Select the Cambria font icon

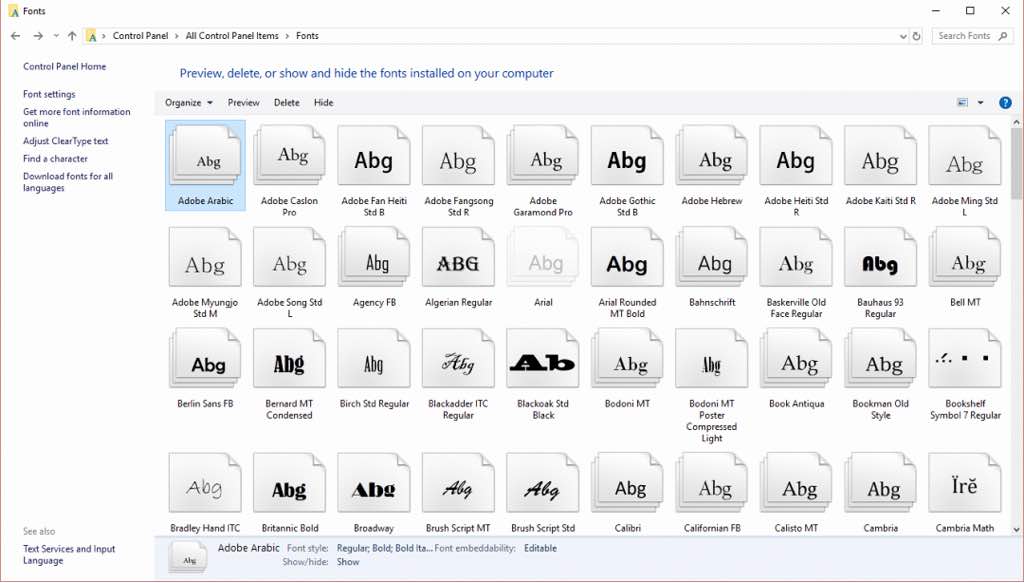pyautogui.click(x=880, y=483)
